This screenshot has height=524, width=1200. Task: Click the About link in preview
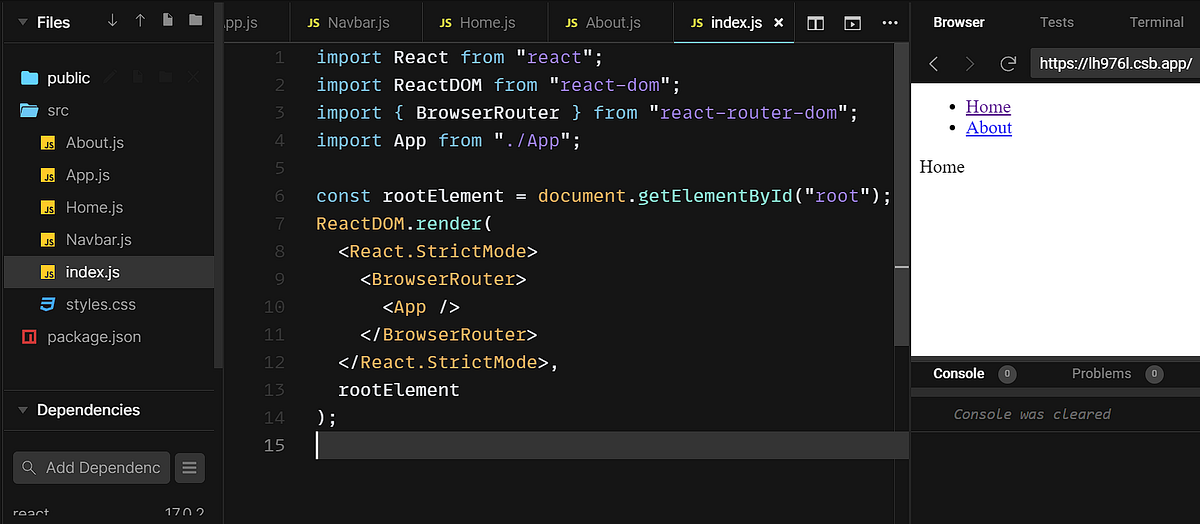989,128
